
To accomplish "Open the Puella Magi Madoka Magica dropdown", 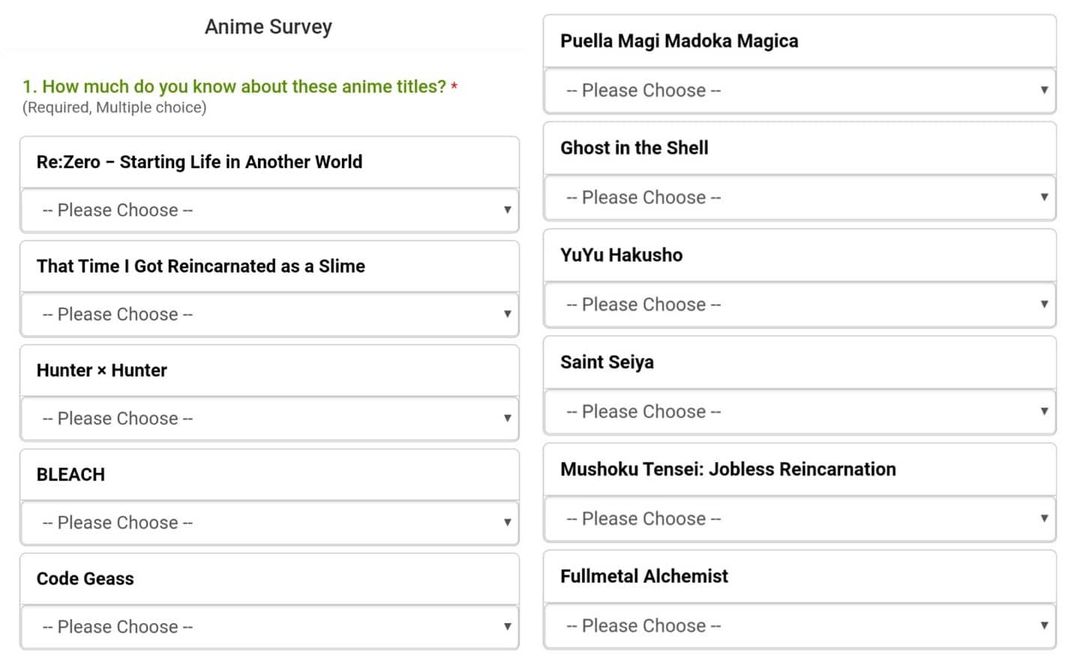I will click(798, 90).
